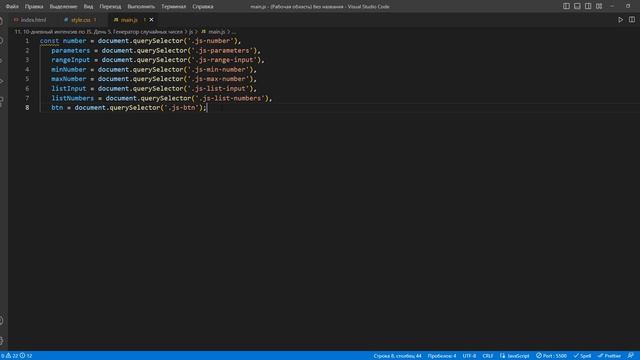Toggle primary sidebar layout icon
The height and width of the screenshot is (360, 640).
[566, 6]
